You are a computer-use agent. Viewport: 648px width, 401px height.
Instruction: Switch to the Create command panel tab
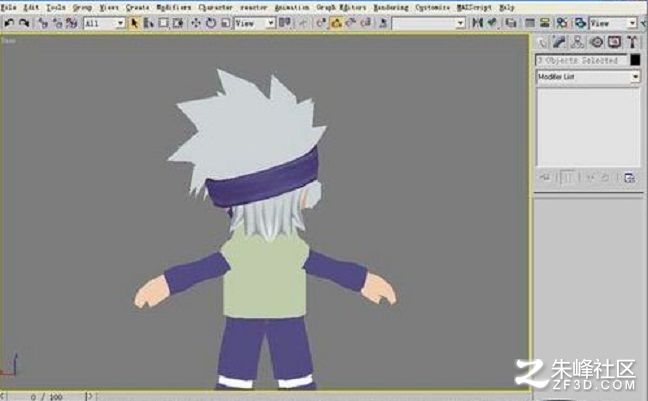(x=542, y=42)
